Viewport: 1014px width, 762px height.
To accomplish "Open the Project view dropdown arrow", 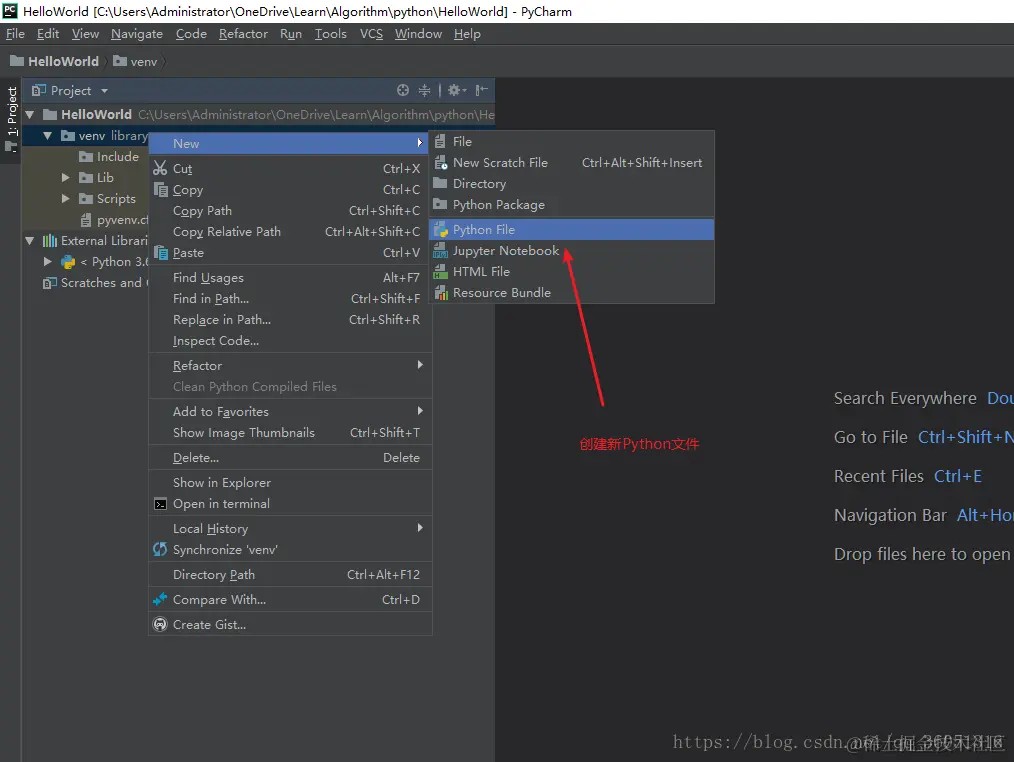I will (x=104, y=91).
